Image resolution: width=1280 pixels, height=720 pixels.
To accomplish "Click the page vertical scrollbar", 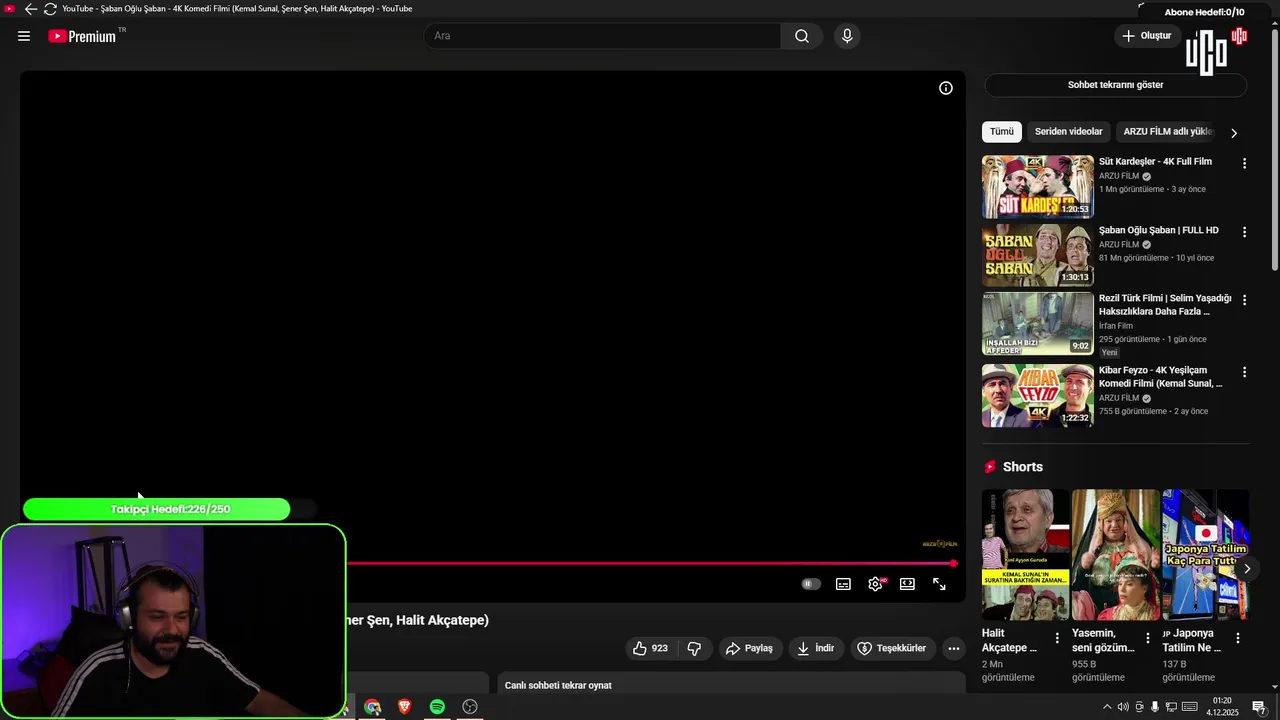I will [x=1274, y=150].
